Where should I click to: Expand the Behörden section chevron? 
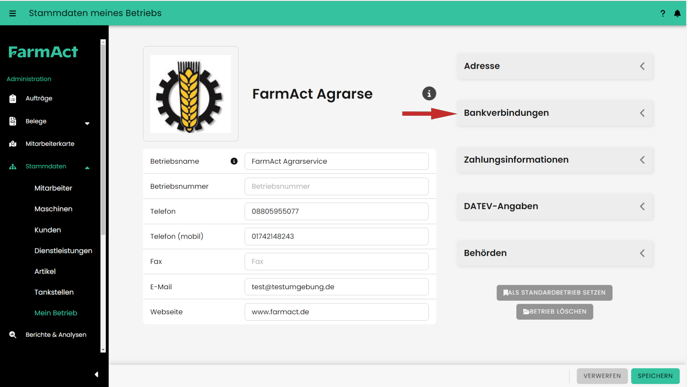click(642, 253)
